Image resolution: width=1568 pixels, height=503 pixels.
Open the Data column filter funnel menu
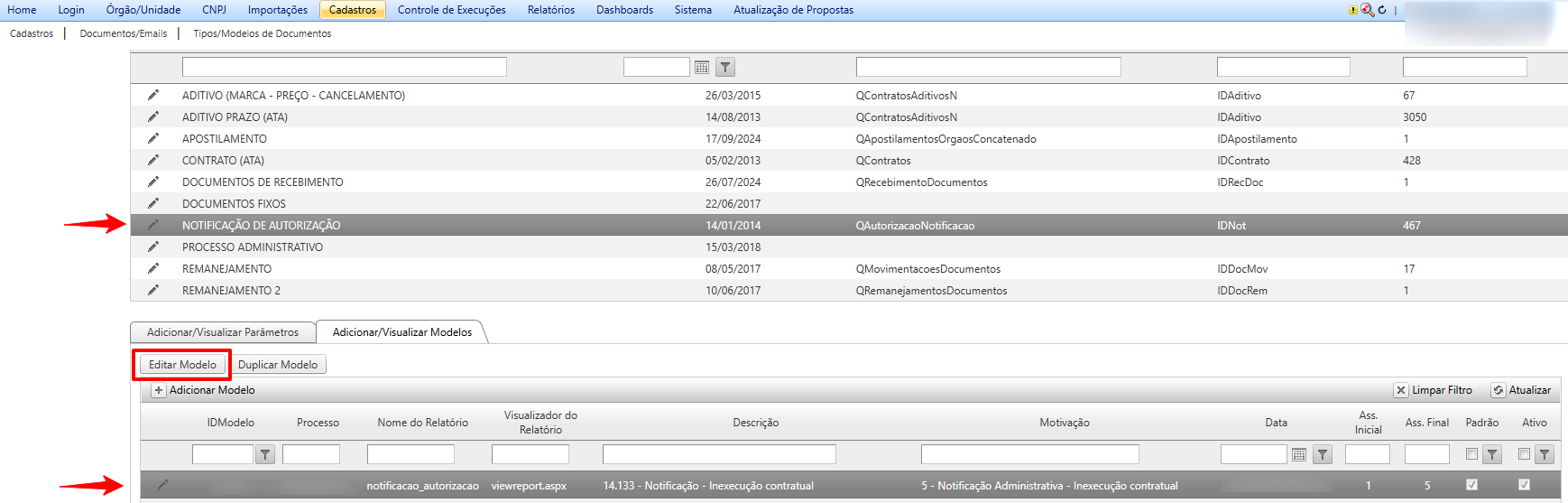pos(1323,454)
